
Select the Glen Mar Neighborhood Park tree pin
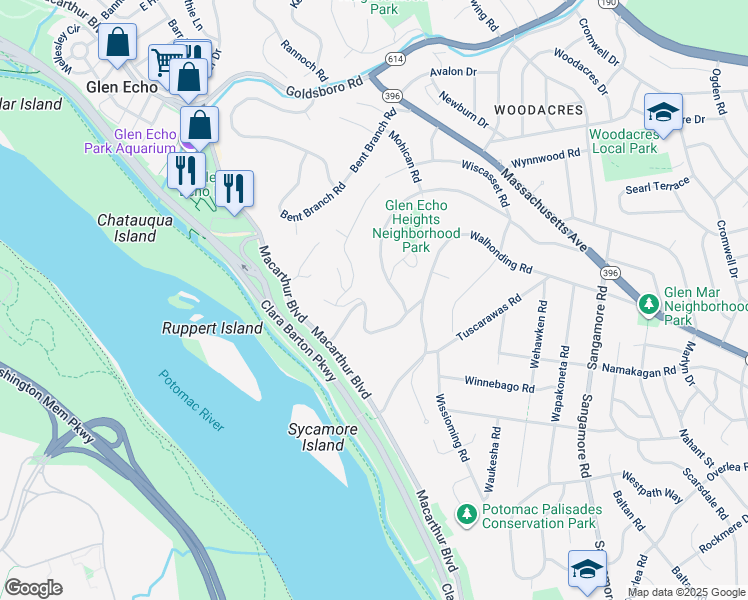pos(649,304)
